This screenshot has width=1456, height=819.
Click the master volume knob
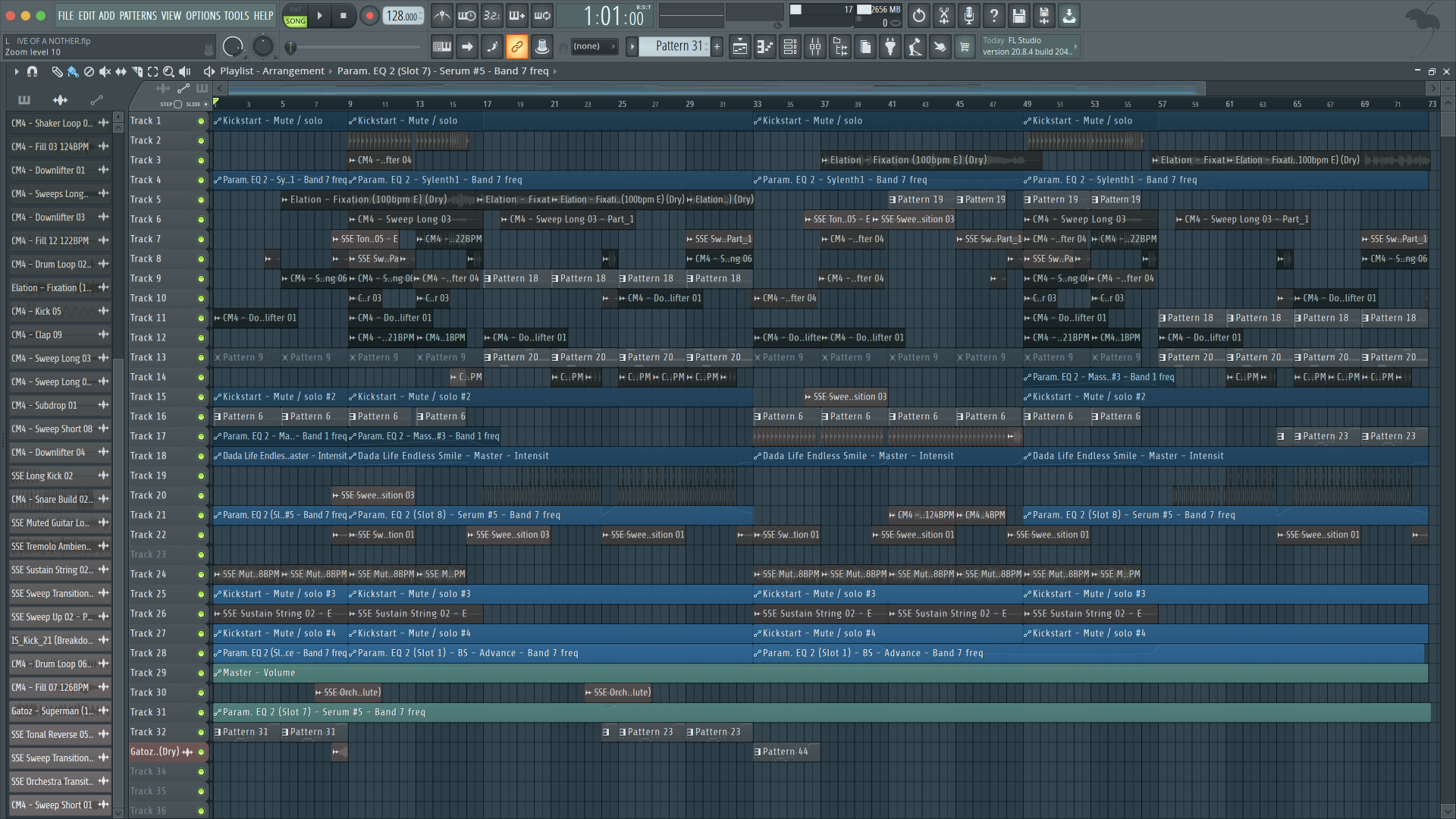[233, 47]
